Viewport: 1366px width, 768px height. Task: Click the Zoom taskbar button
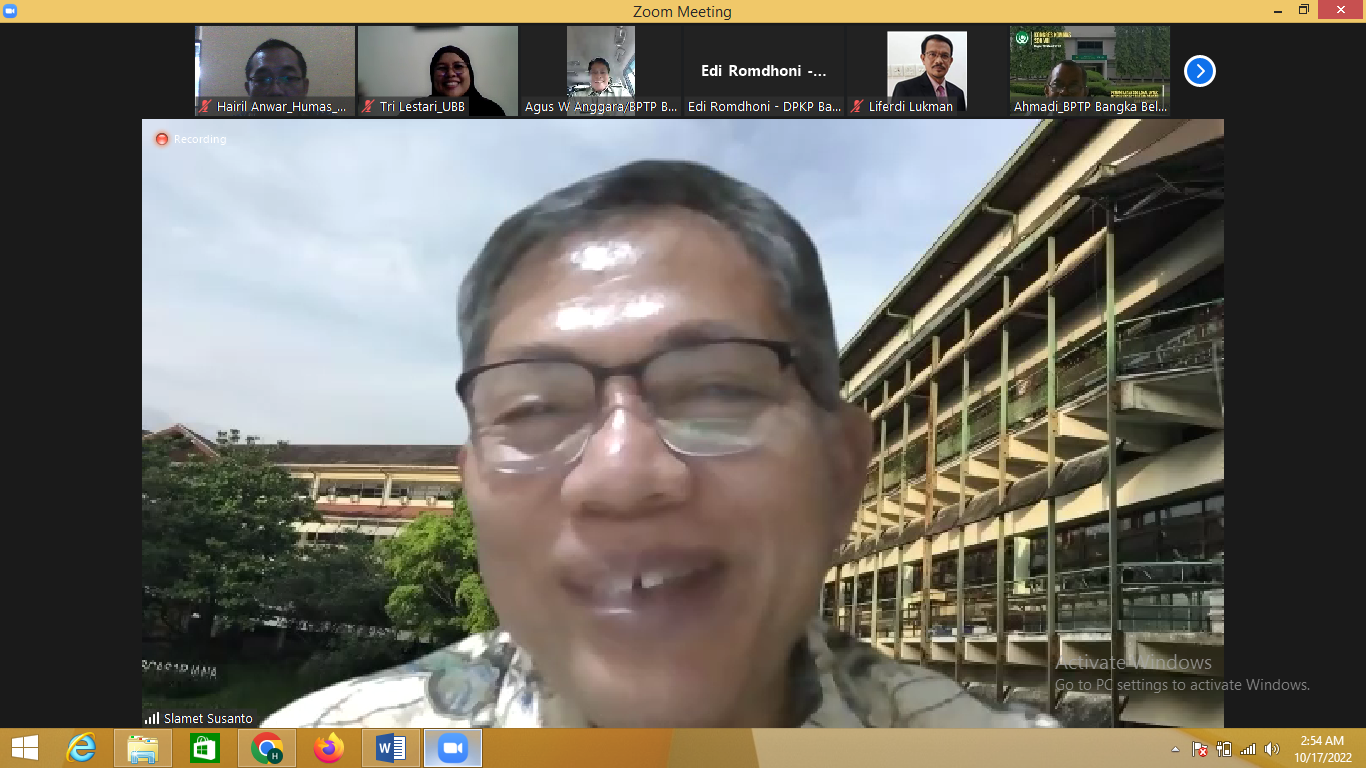453,748
